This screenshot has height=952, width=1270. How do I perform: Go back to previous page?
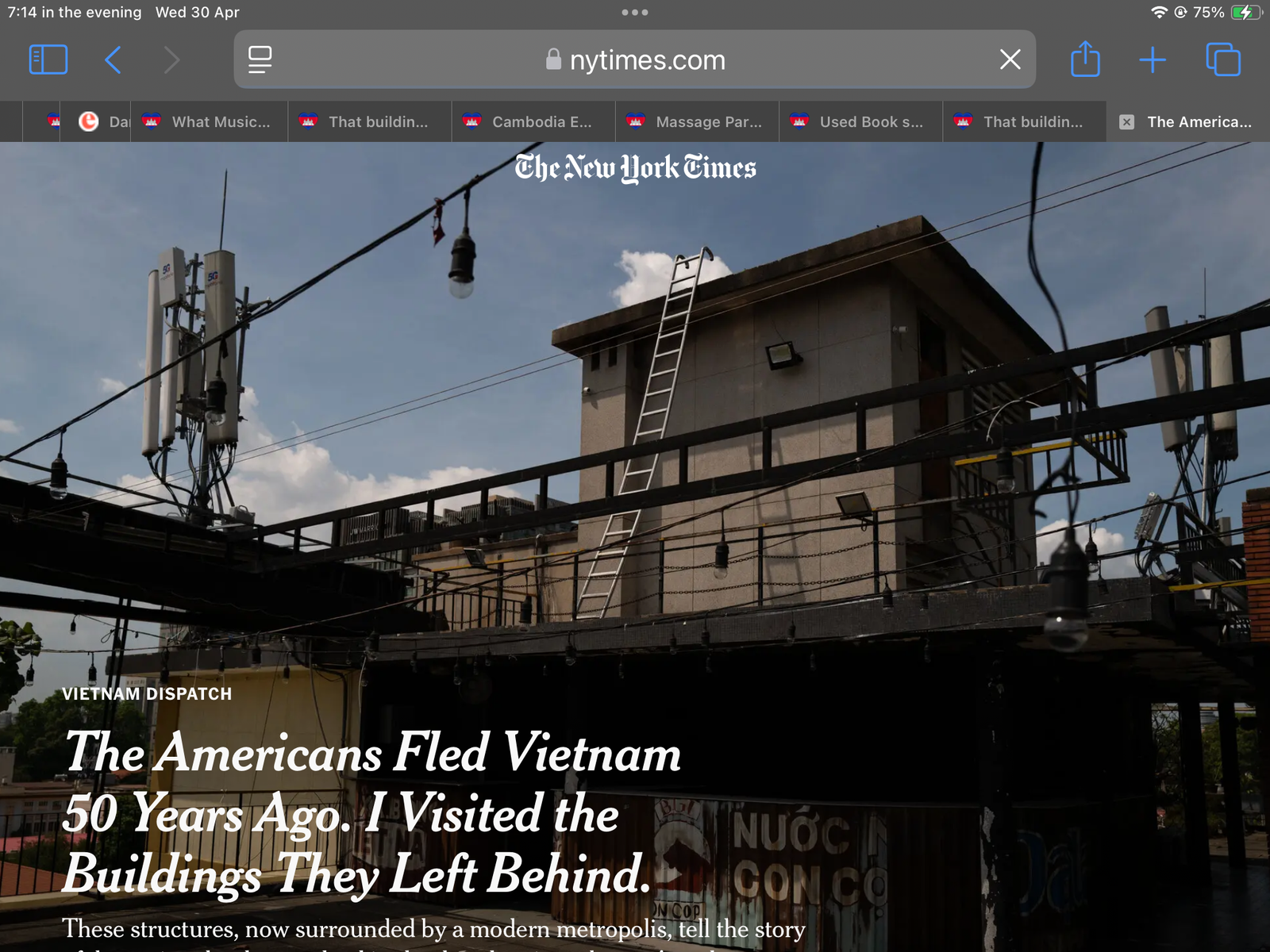(x=113, y=59)
